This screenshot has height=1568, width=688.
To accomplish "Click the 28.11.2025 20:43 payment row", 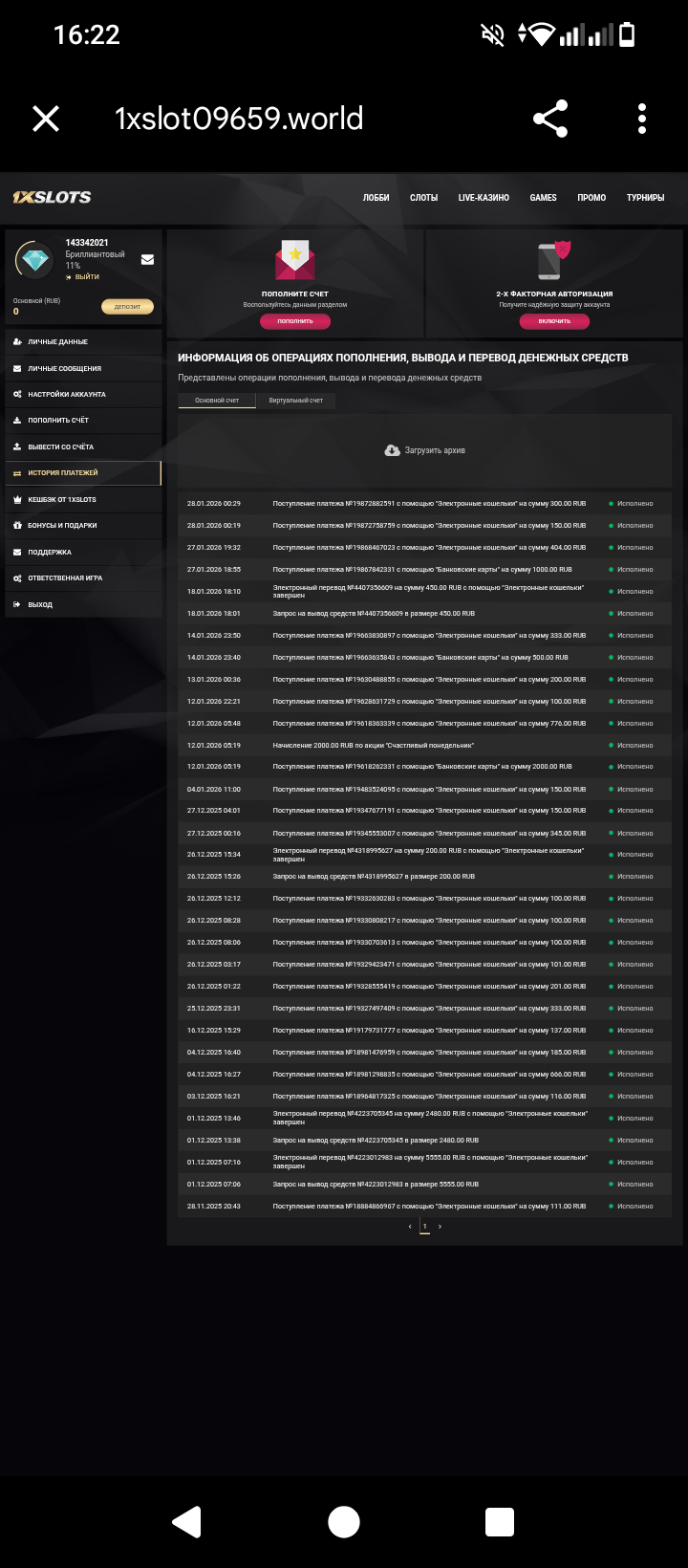I will tap(424, 1207).
